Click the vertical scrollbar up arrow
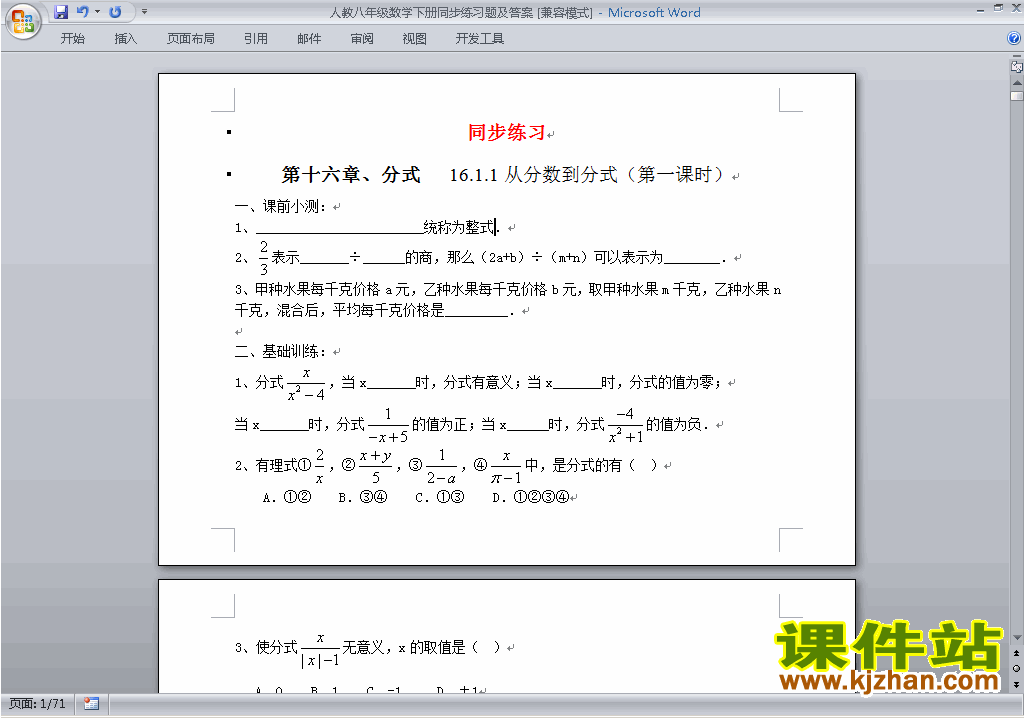 (x=1017, y=83)
